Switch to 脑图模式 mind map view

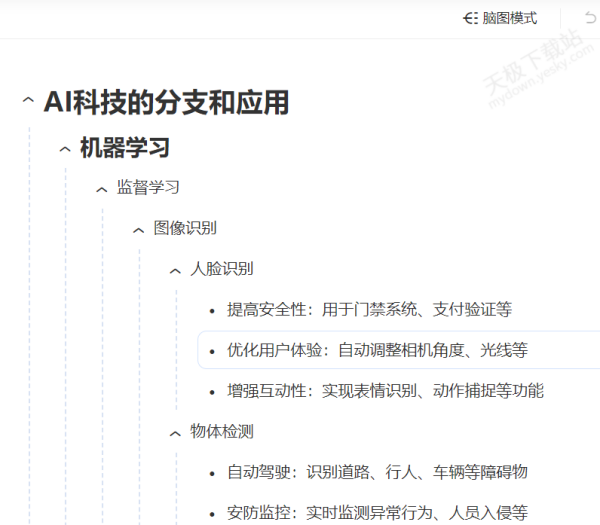tap(500, 18)
